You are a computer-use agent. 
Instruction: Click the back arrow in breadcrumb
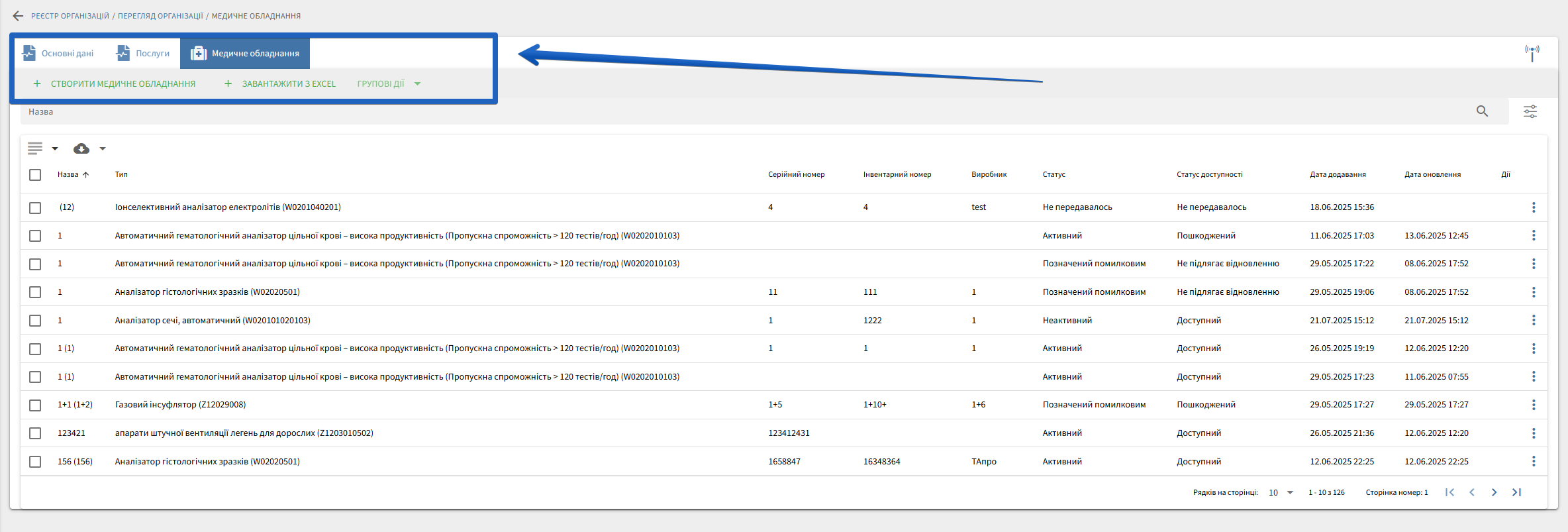[x=18, y=16]
